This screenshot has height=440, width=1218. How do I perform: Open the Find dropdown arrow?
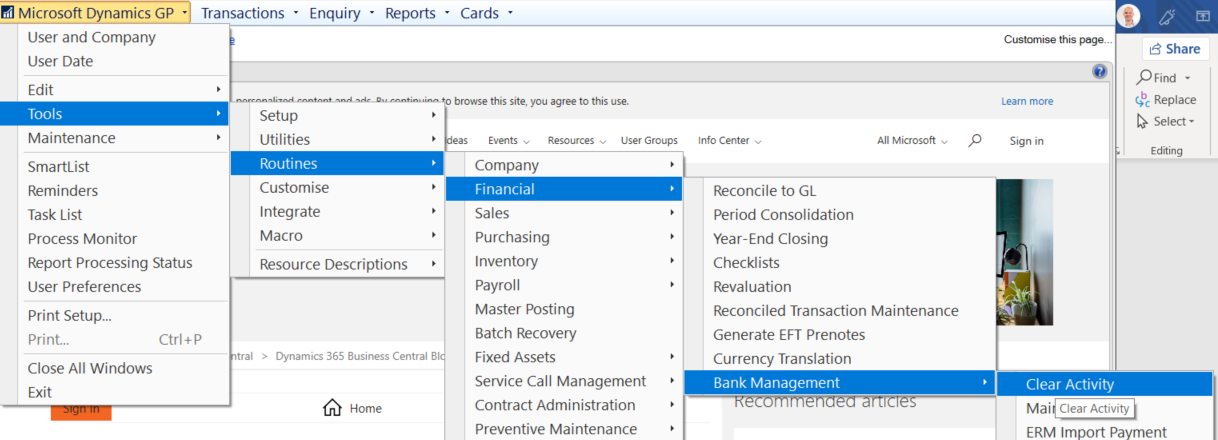click(x=1187, y=78)
